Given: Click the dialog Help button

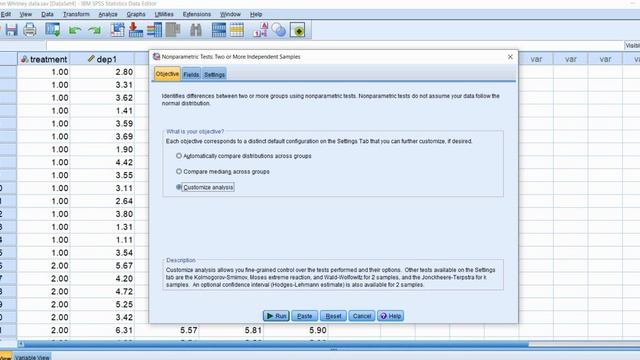Looking at the screenshot, I should (391, 316).
